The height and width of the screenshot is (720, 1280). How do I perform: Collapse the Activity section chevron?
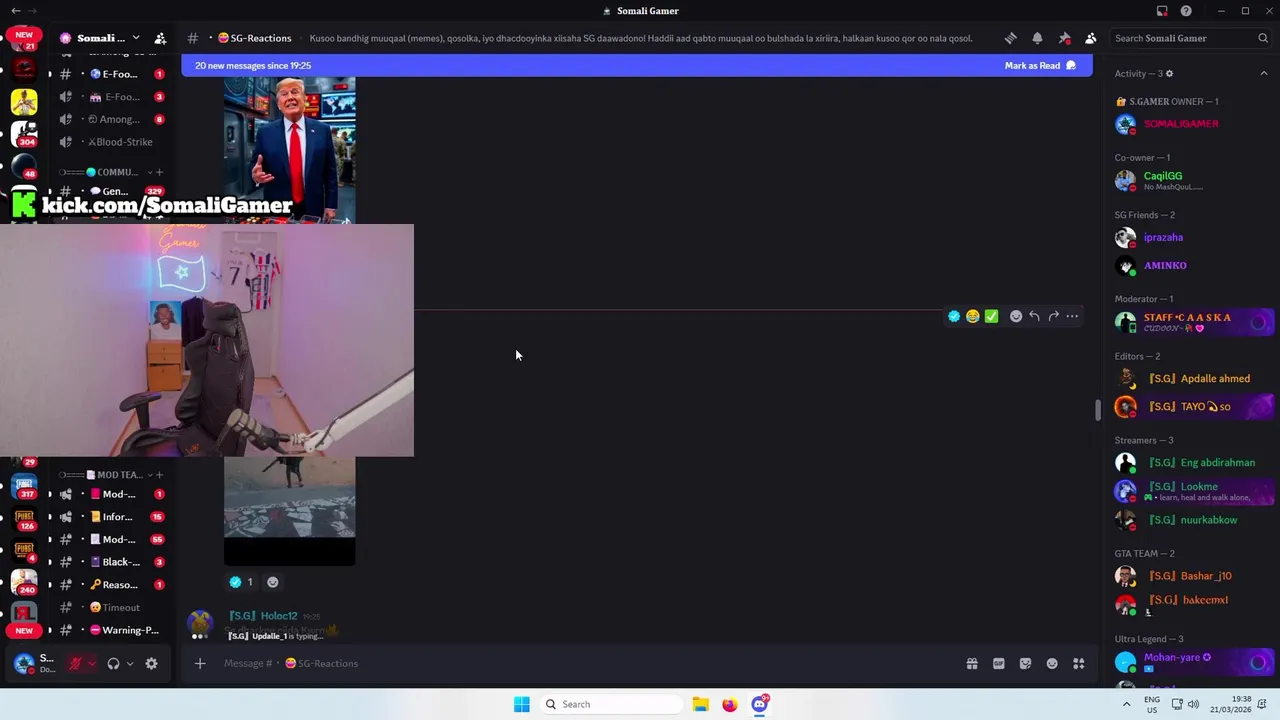click(x=1263, y=73)
